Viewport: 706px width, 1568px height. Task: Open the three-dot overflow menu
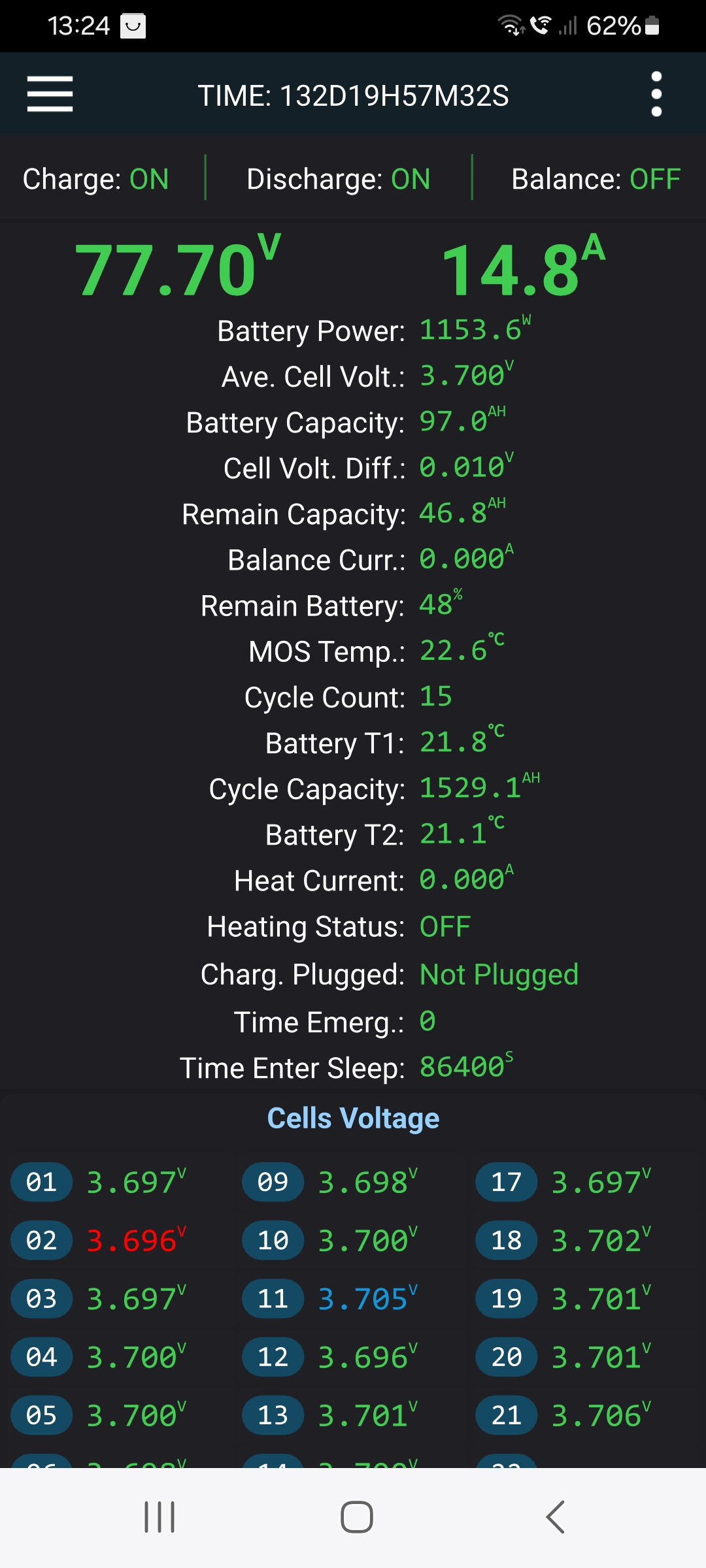(x=656, y=94)
